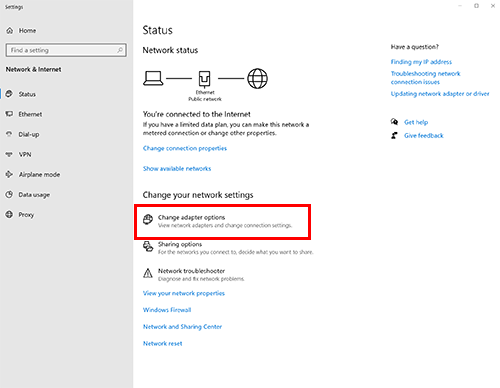The height and width of the screenshot is (388, 500).
Task: Open the Windows Firewall link
Action: pos(167,310)
